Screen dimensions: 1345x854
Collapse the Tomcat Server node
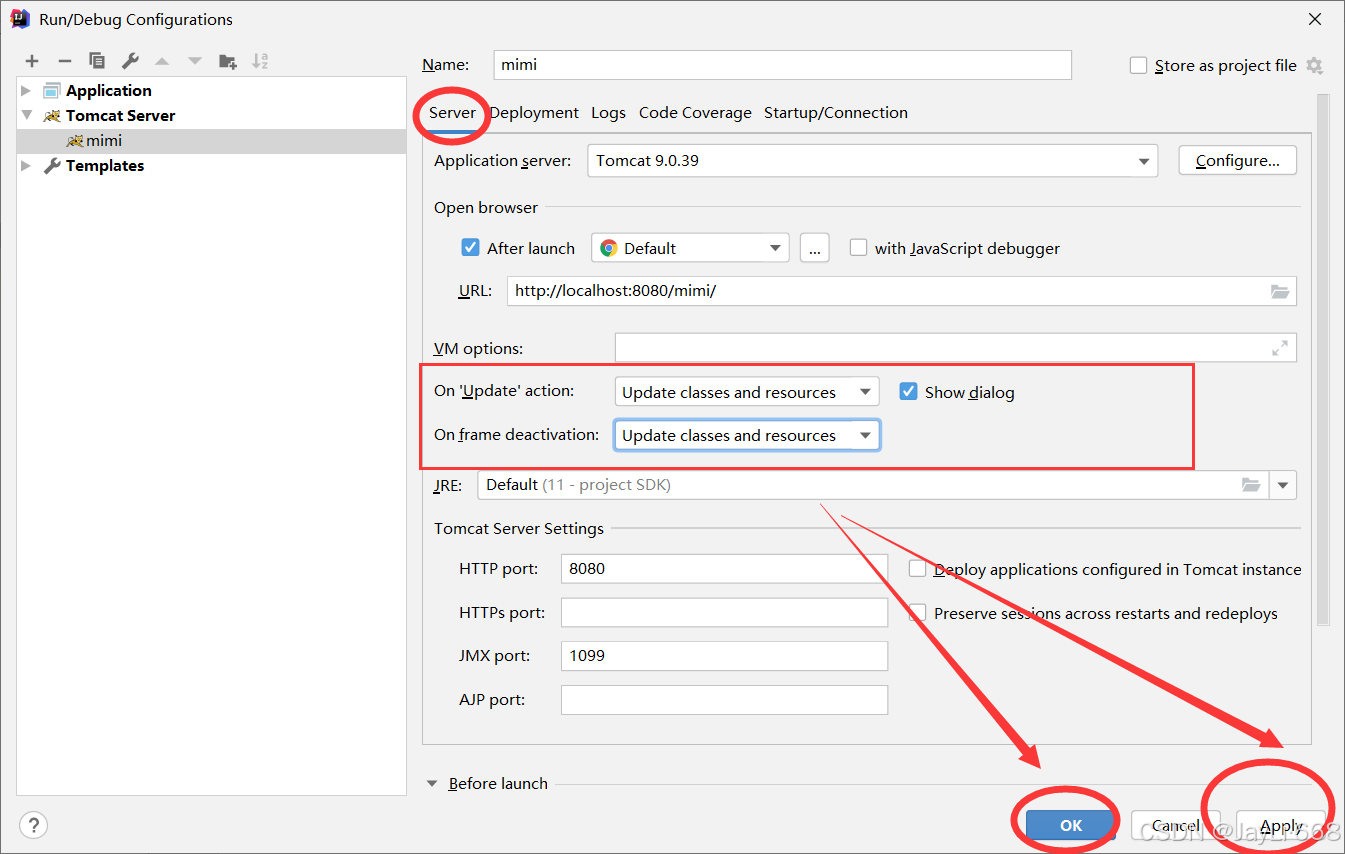tap(26, 116)
